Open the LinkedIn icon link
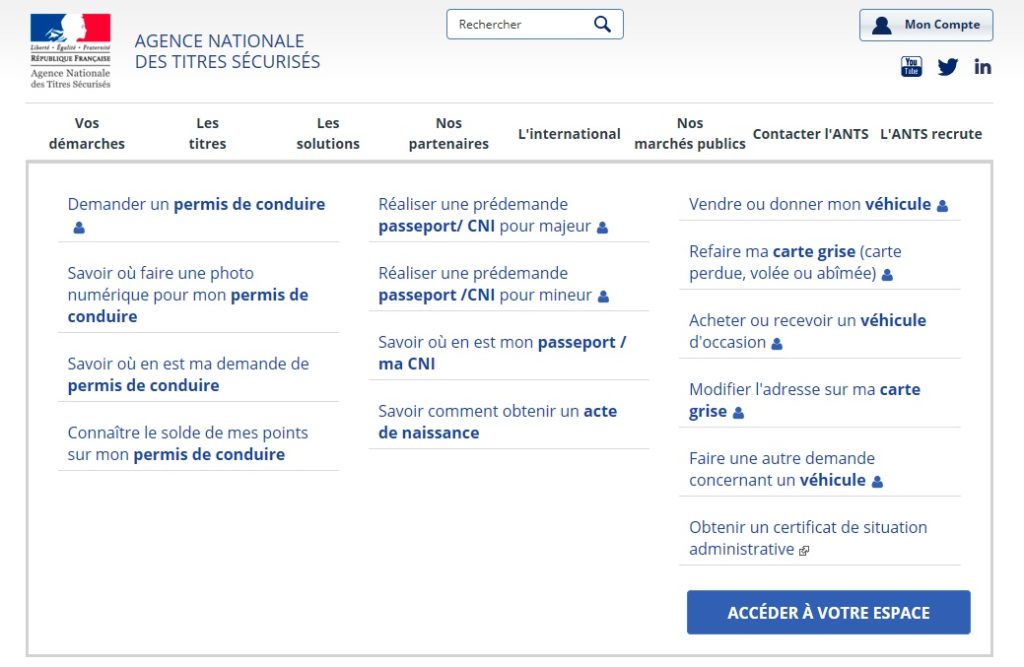The width and height of the screenshot is (1024, 667). pyautogui.click(x=982, y=67)
